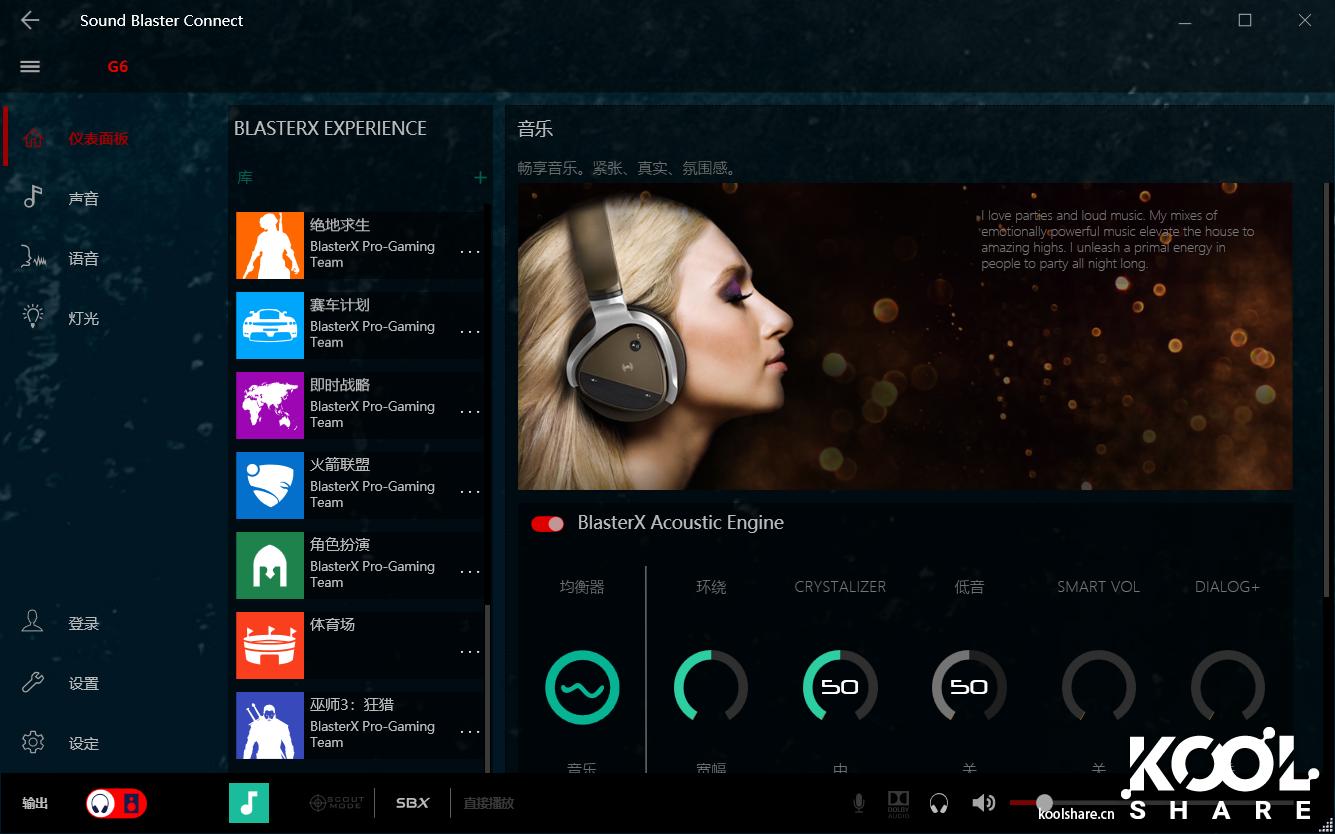Select the 体育场 stadium icon
This screenshot has width=1335, height=834.
click(270, 645)
